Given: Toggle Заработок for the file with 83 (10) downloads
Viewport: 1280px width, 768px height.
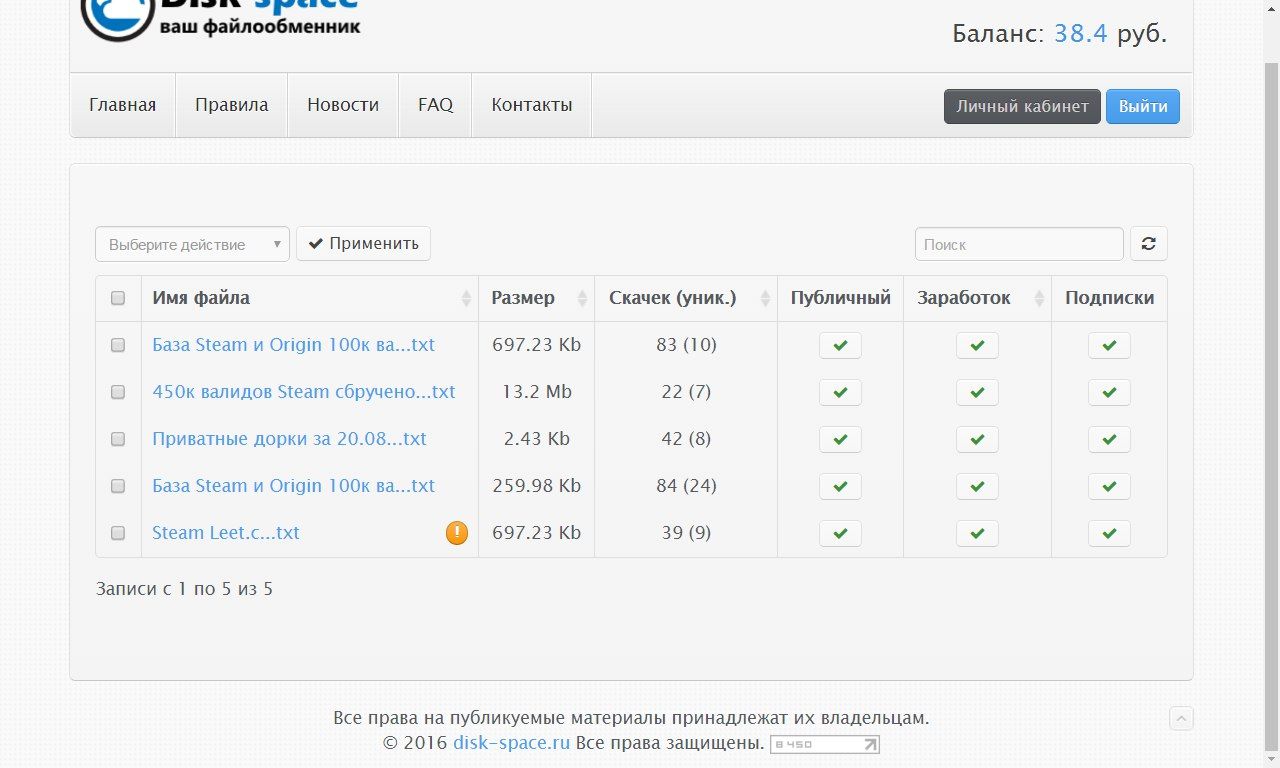Looking at the screenshot, I should click(x=977, y=345).
